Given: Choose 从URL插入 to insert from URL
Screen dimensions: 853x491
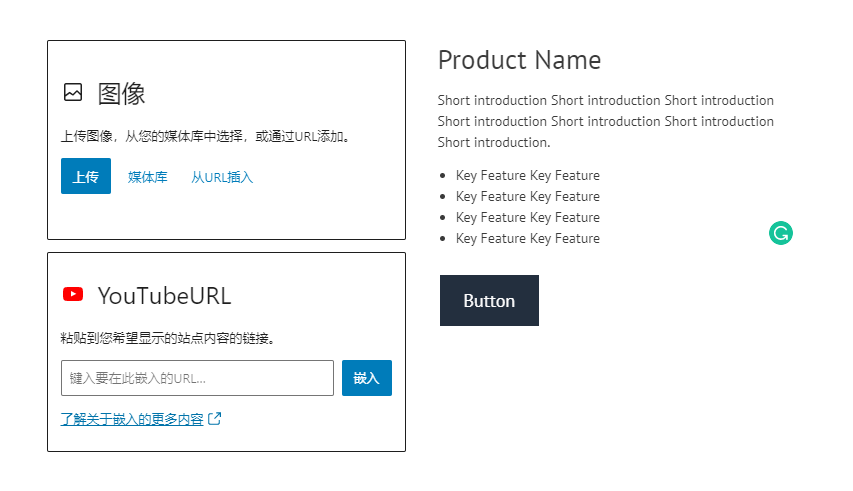Looking at the screenshot, I should tap(222, 177).
